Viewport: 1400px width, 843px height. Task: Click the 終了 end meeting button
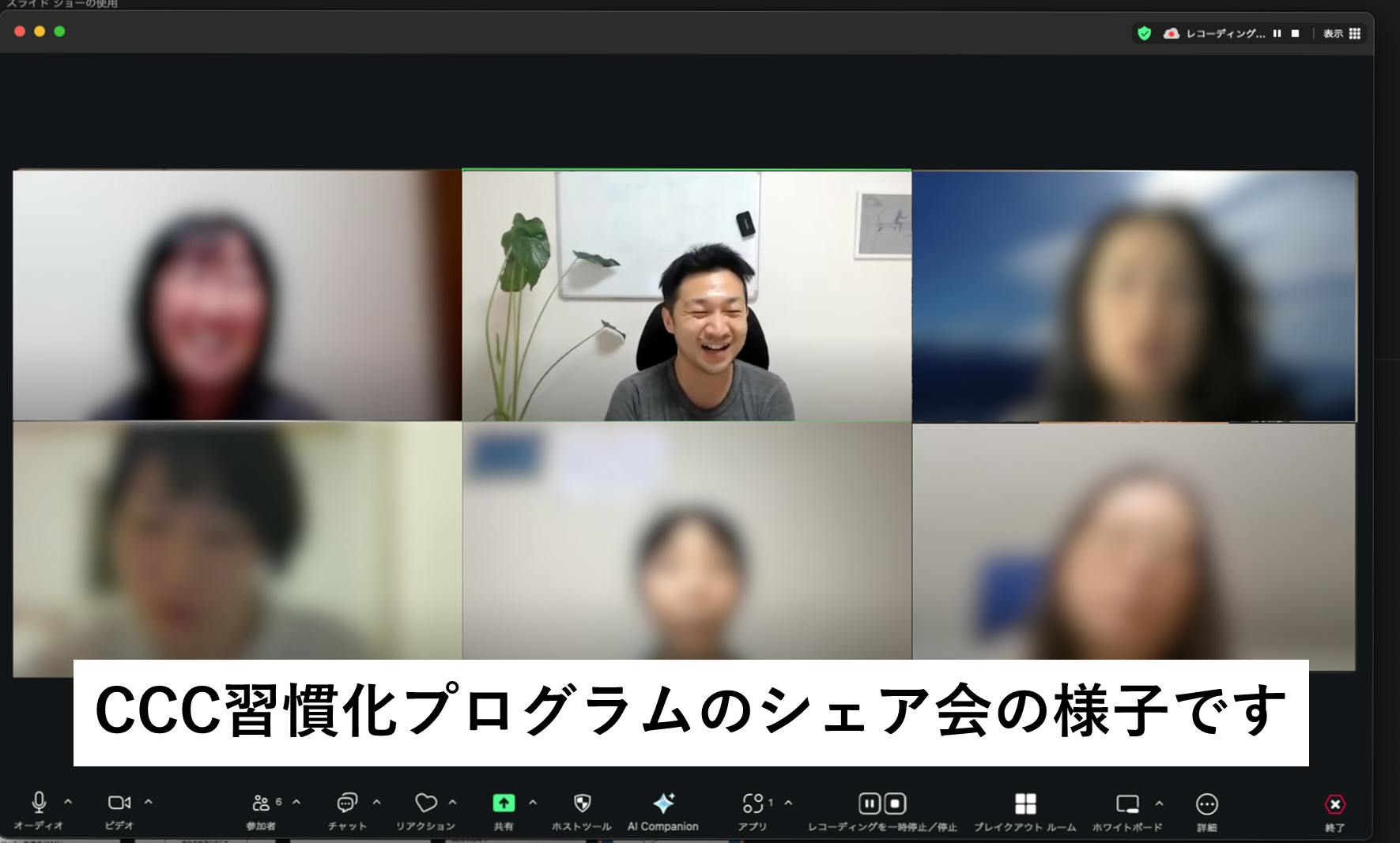(1334, 804)
